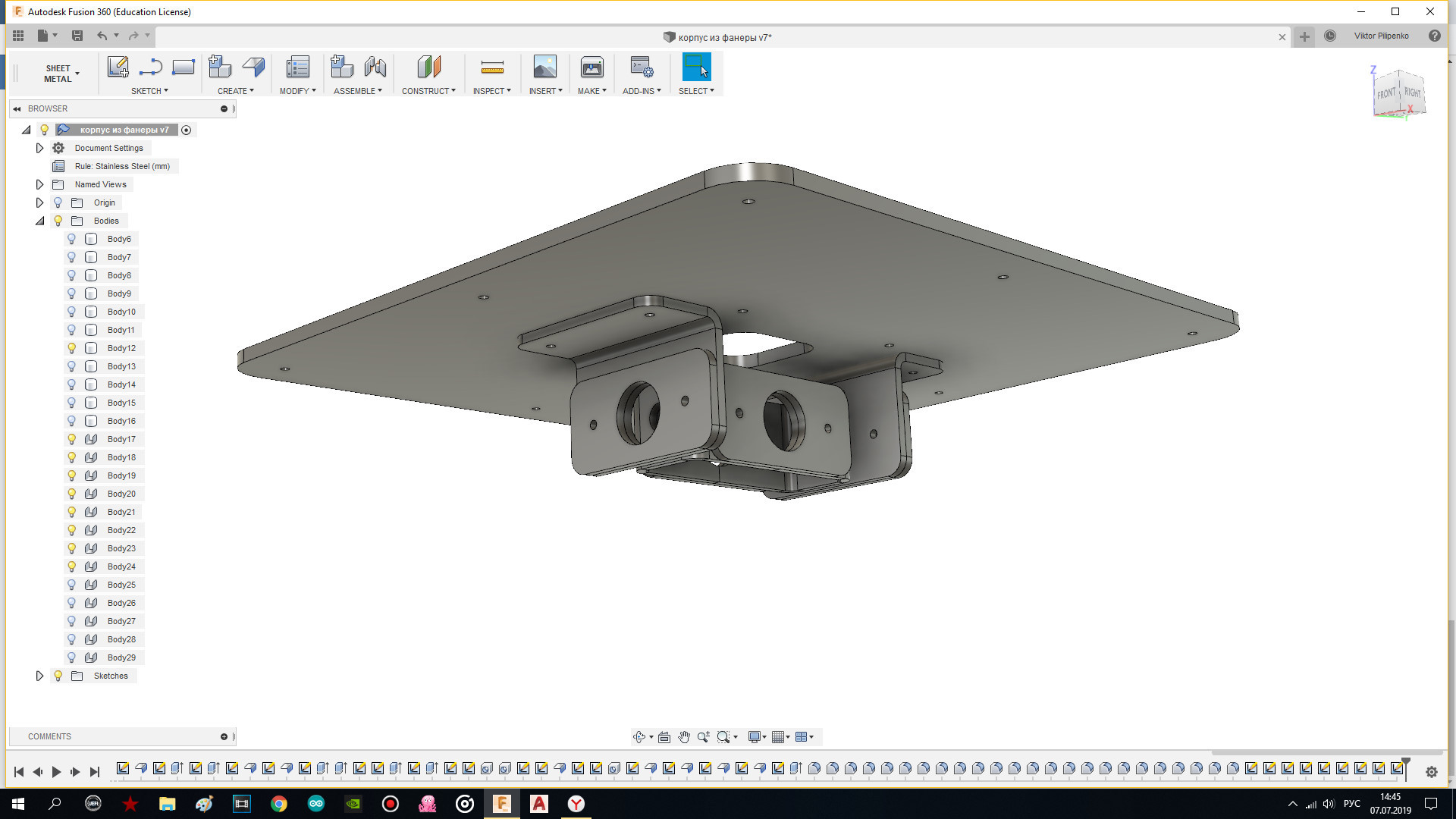Toggle visibility bulb of Body6

click(72, 239)
